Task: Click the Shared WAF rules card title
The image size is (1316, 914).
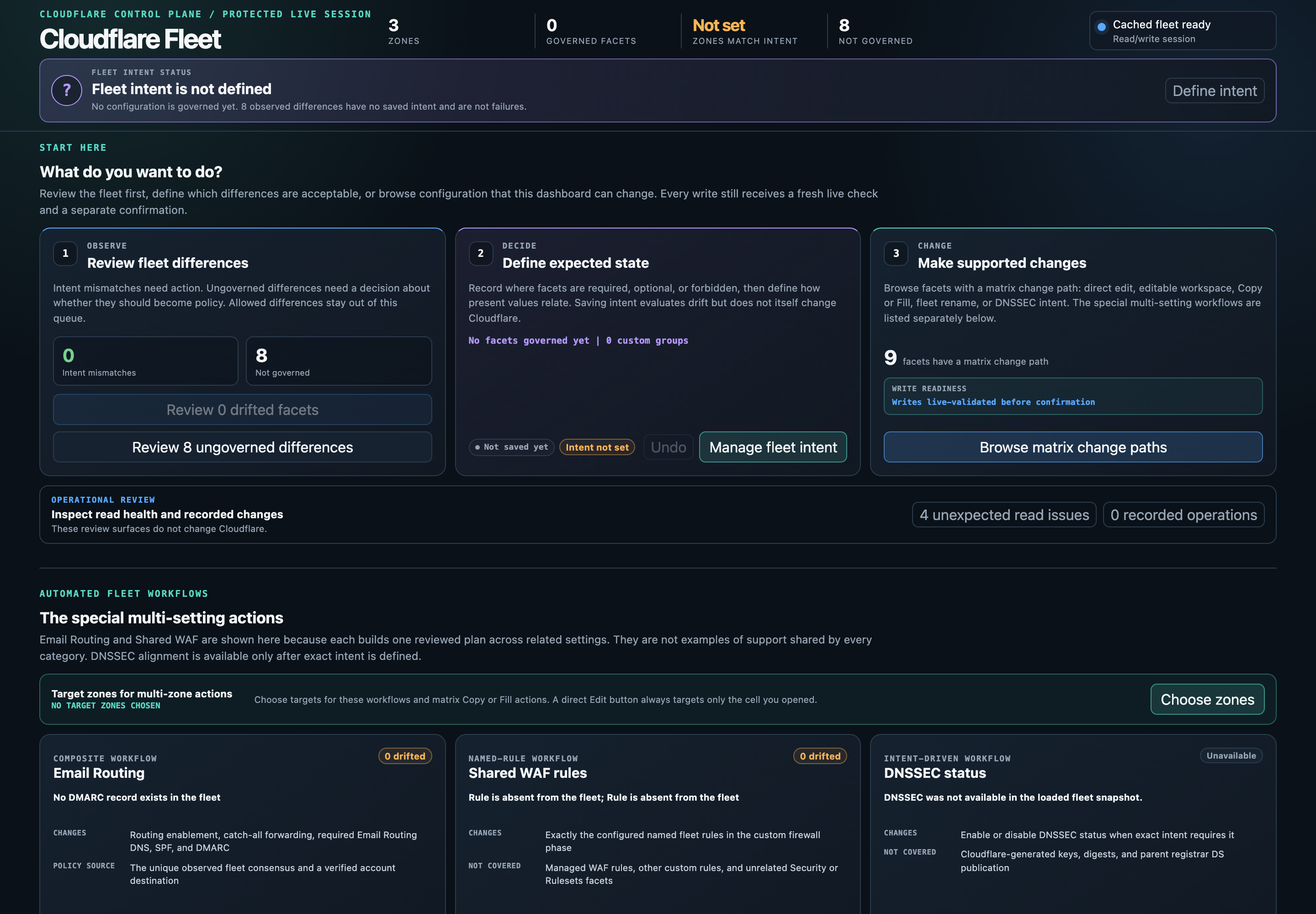Action: tap(527, 772)
